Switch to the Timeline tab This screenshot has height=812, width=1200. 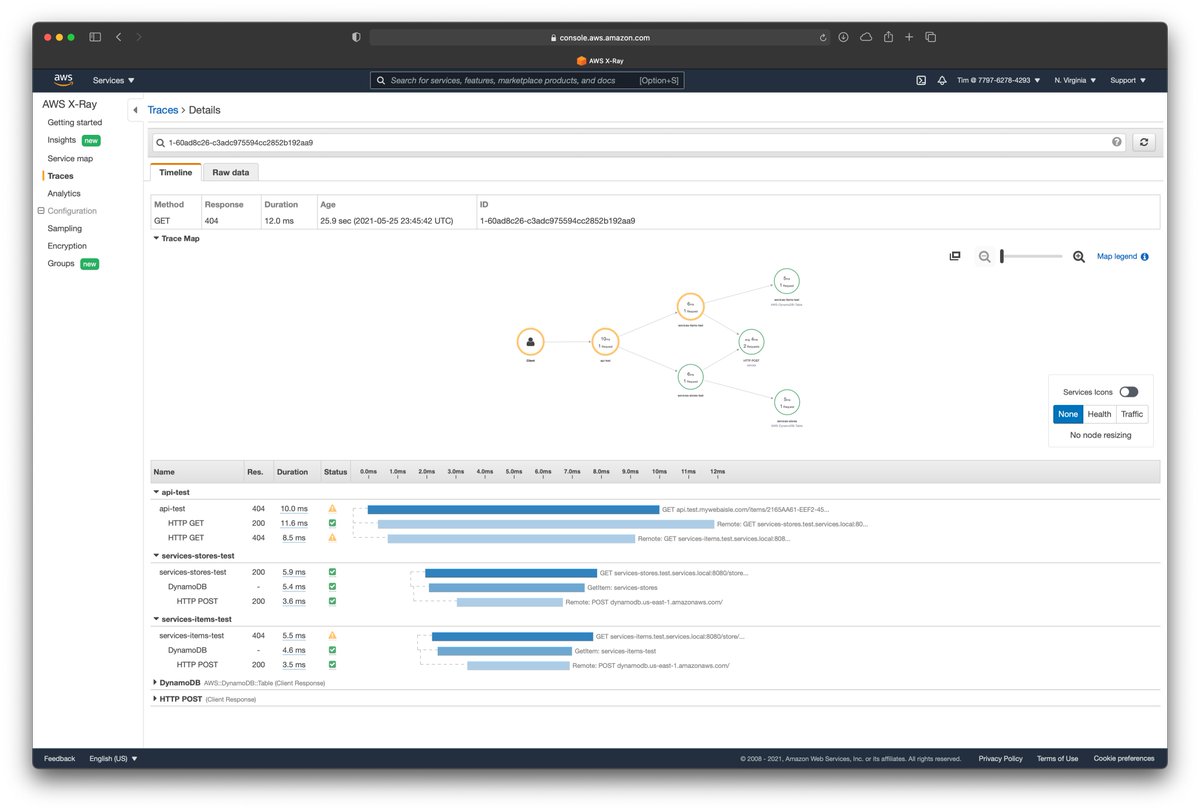tap(175, 172)
